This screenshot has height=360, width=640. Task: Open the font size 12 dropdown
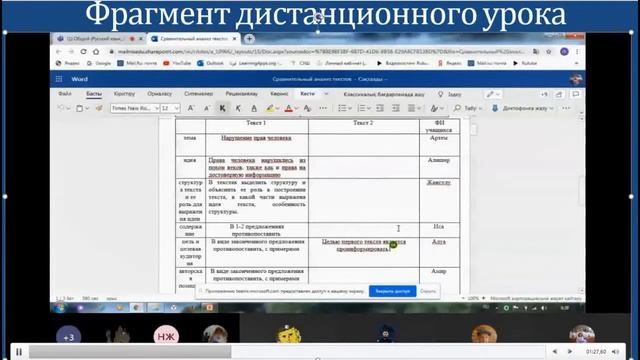(170, 108)
